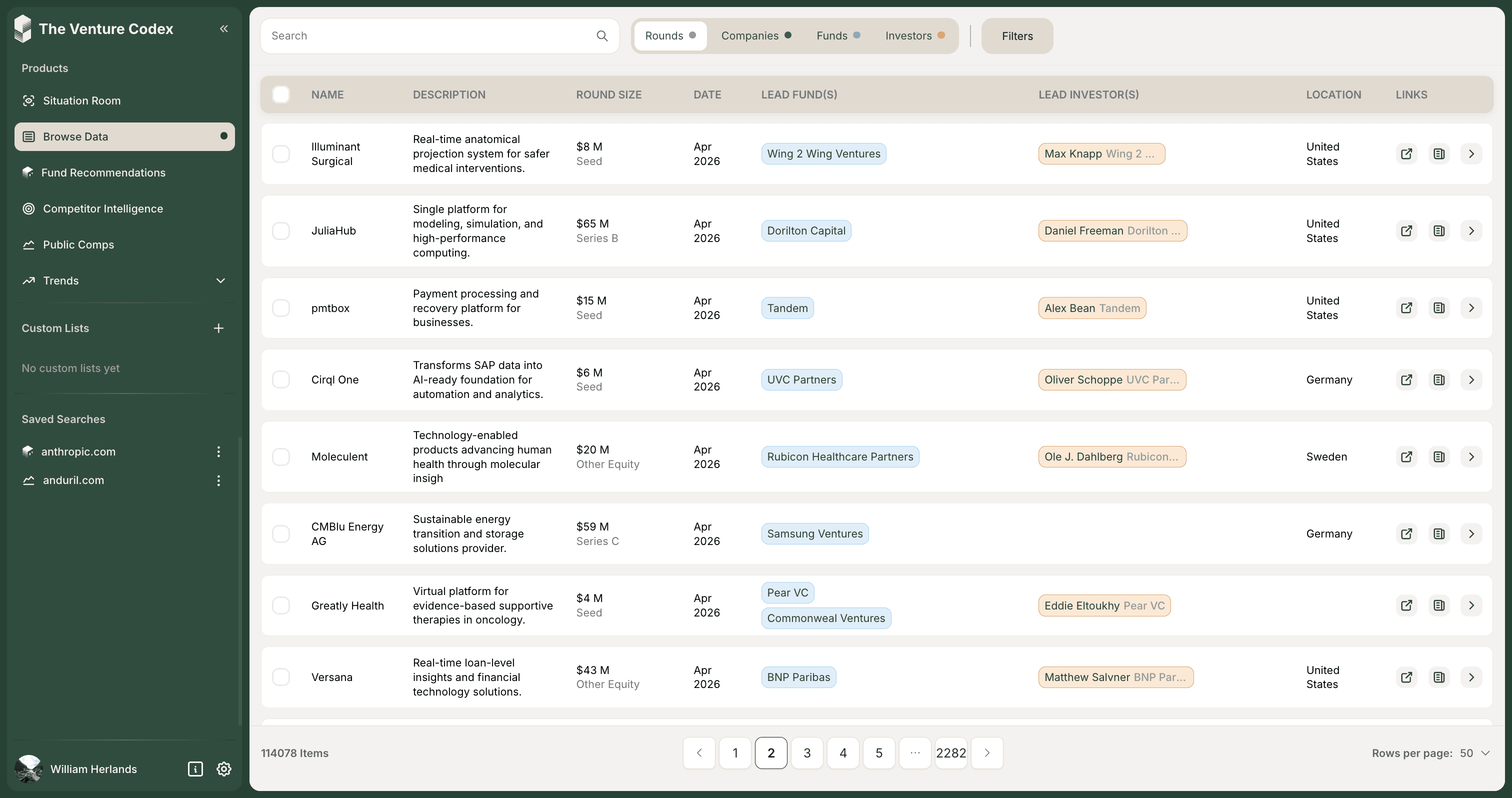Open the anthropic.com saved search
Image resolution: width=1512 pixels, height=798 pixels.
click(78, 452)
